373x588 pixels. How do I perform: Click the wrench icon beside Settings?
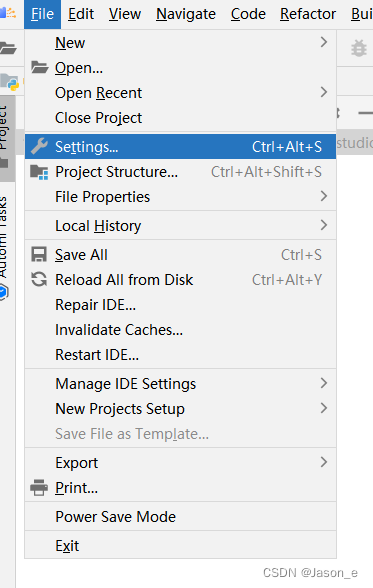point(39,146)
